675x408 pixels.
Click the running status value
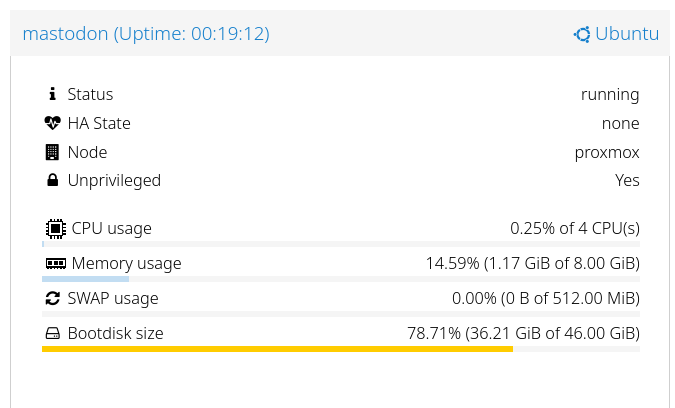tap(610, 94)
